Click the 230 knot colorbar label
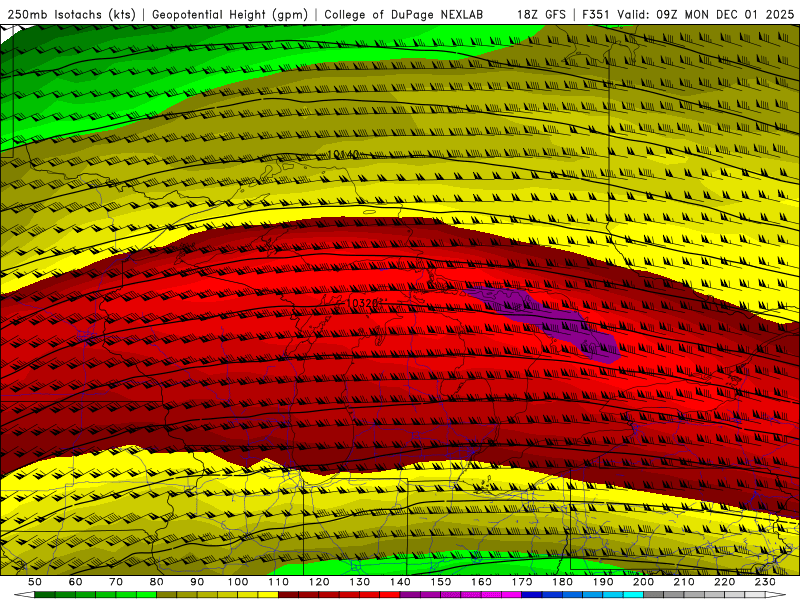Image resolution: width=800 pixels, height=600 pixels. (x=765, y=582)
